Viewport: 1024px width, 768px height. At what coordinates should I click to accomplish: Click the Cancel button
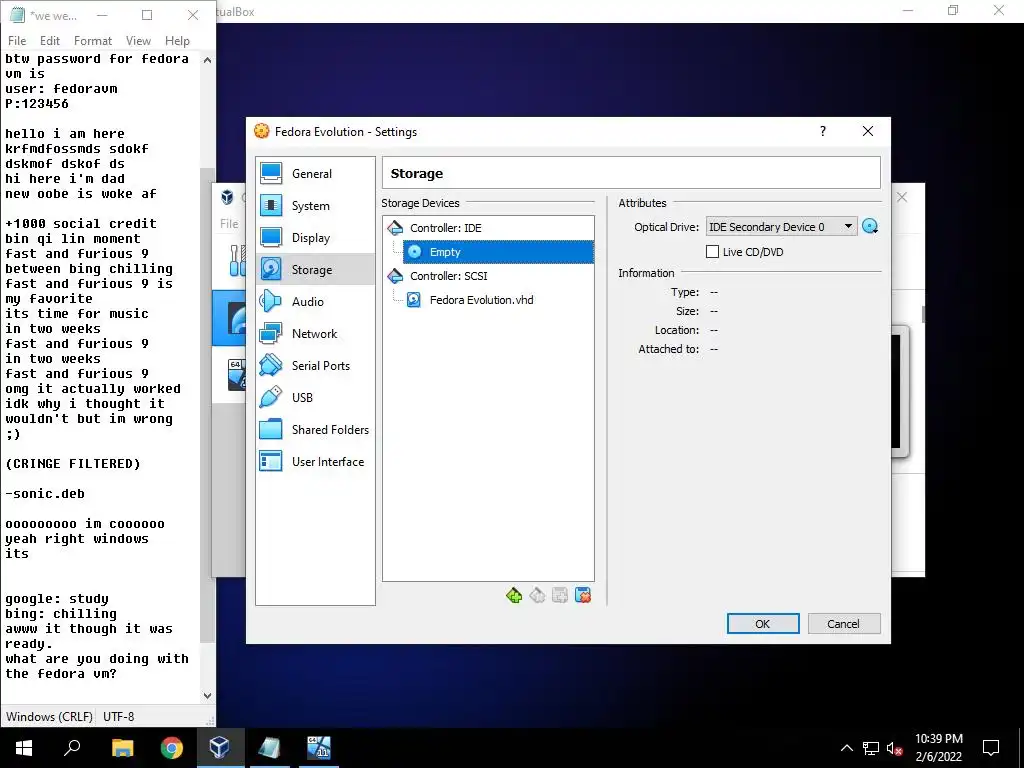[x=844, y=624]
